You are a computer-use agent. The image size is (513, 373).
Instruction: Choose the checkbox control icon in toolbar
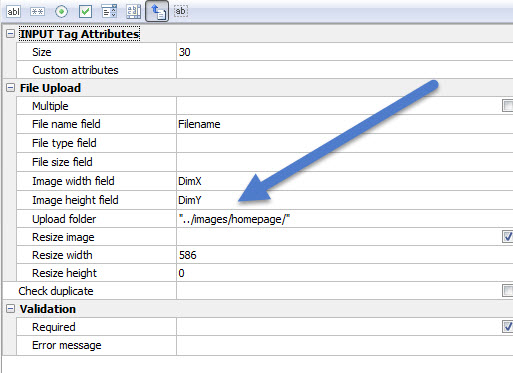[85, 12]
